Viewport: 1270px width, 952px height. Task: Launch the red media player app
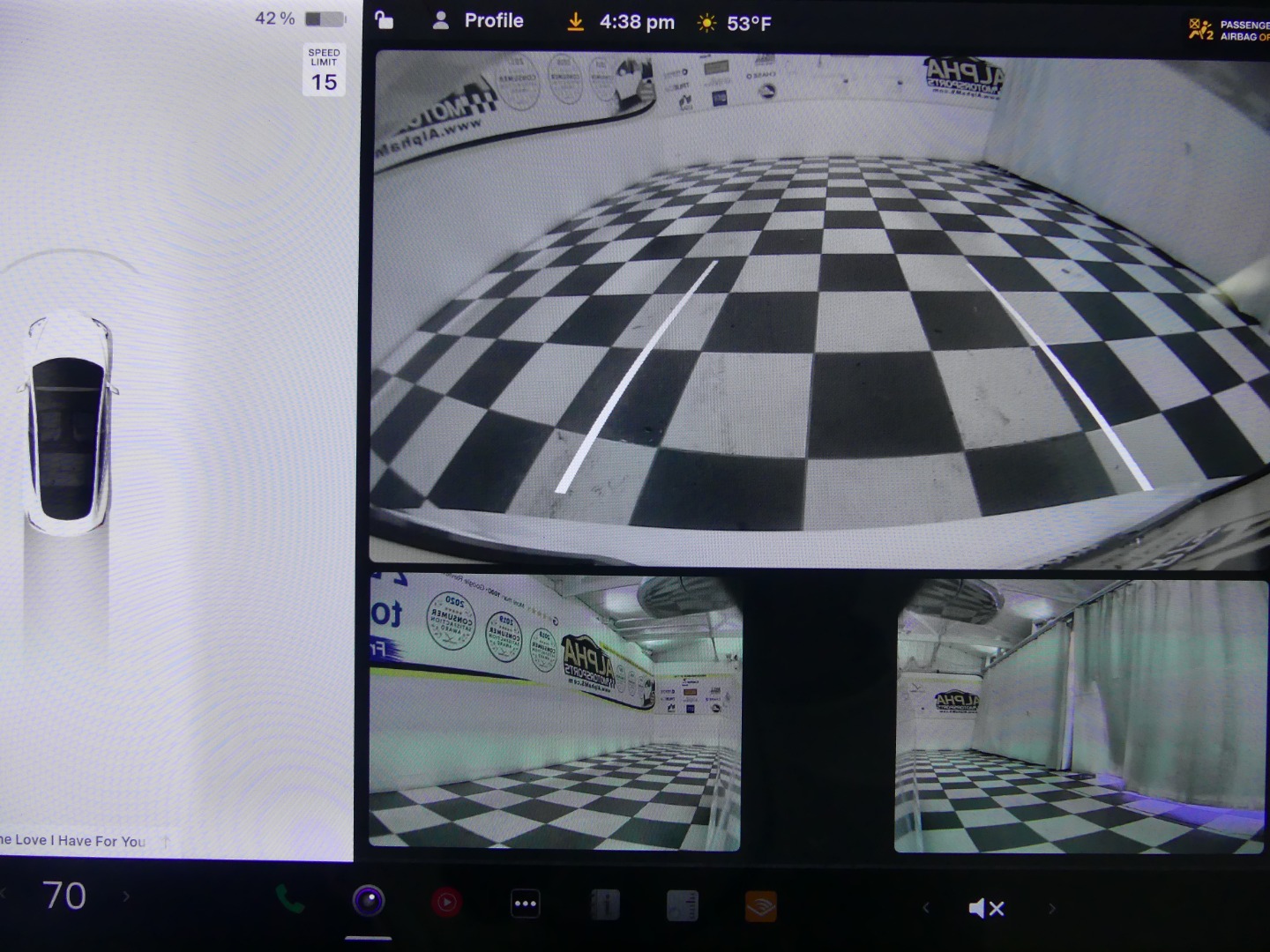click(446, 902)
